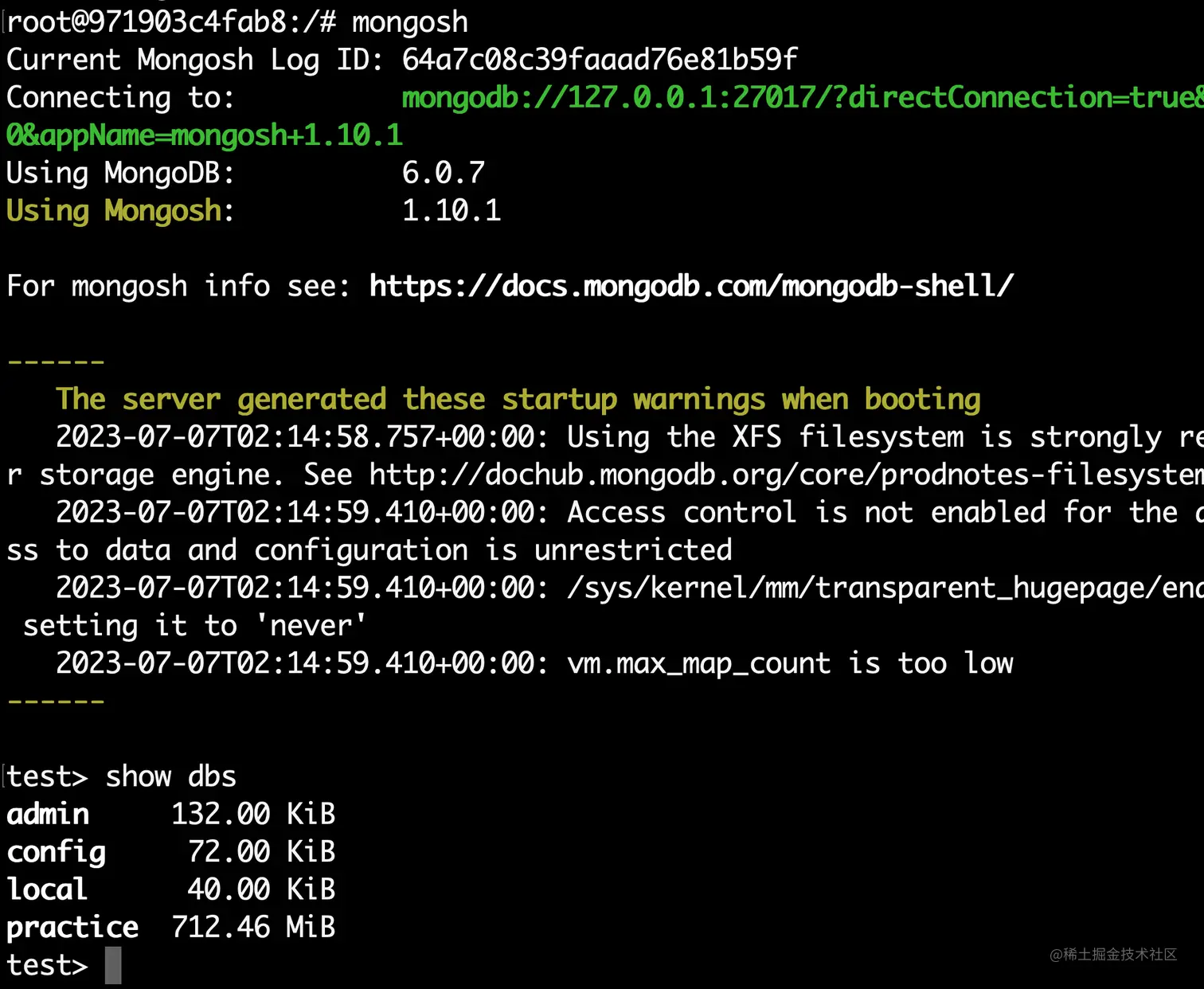Open the docs.mongodb.com mongodb-shell link
Image resolution: width=1204 pixels, height=989 pixels.
[x=691, y=286]
